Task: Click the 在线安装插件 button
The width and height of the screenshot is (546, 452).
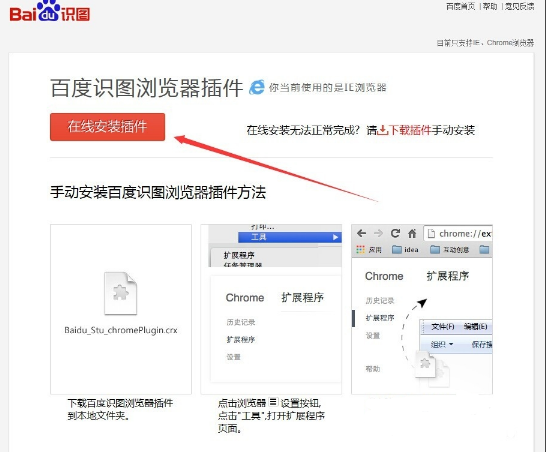Action: (108, 127)
